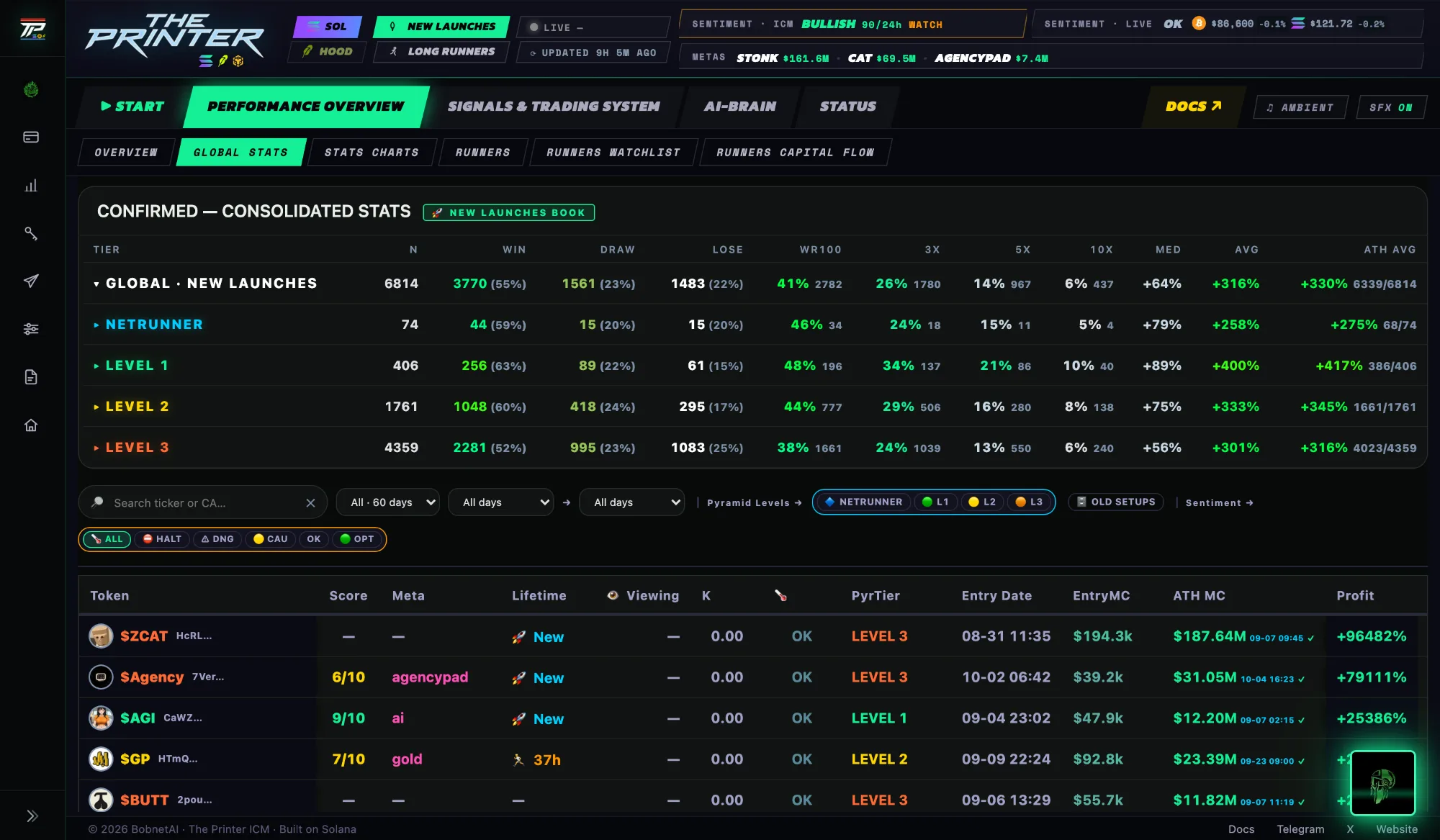The width and height of the screenshot is (1440, 840).
Task: Clear the search field with X icon
Action: coord(310,503)
